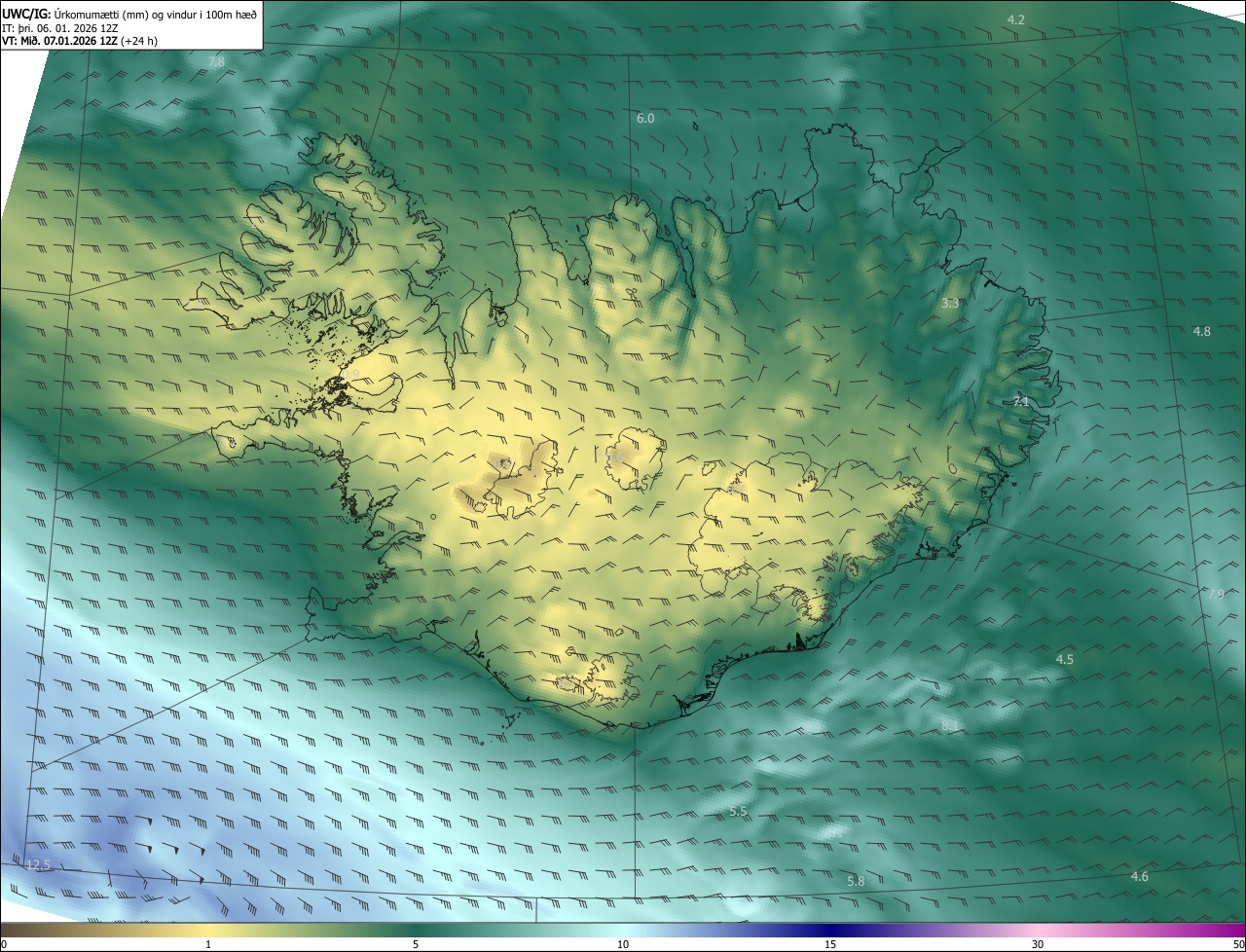Select the 12.5 value label
This screenshot has width=1246, height=952.
37,864
